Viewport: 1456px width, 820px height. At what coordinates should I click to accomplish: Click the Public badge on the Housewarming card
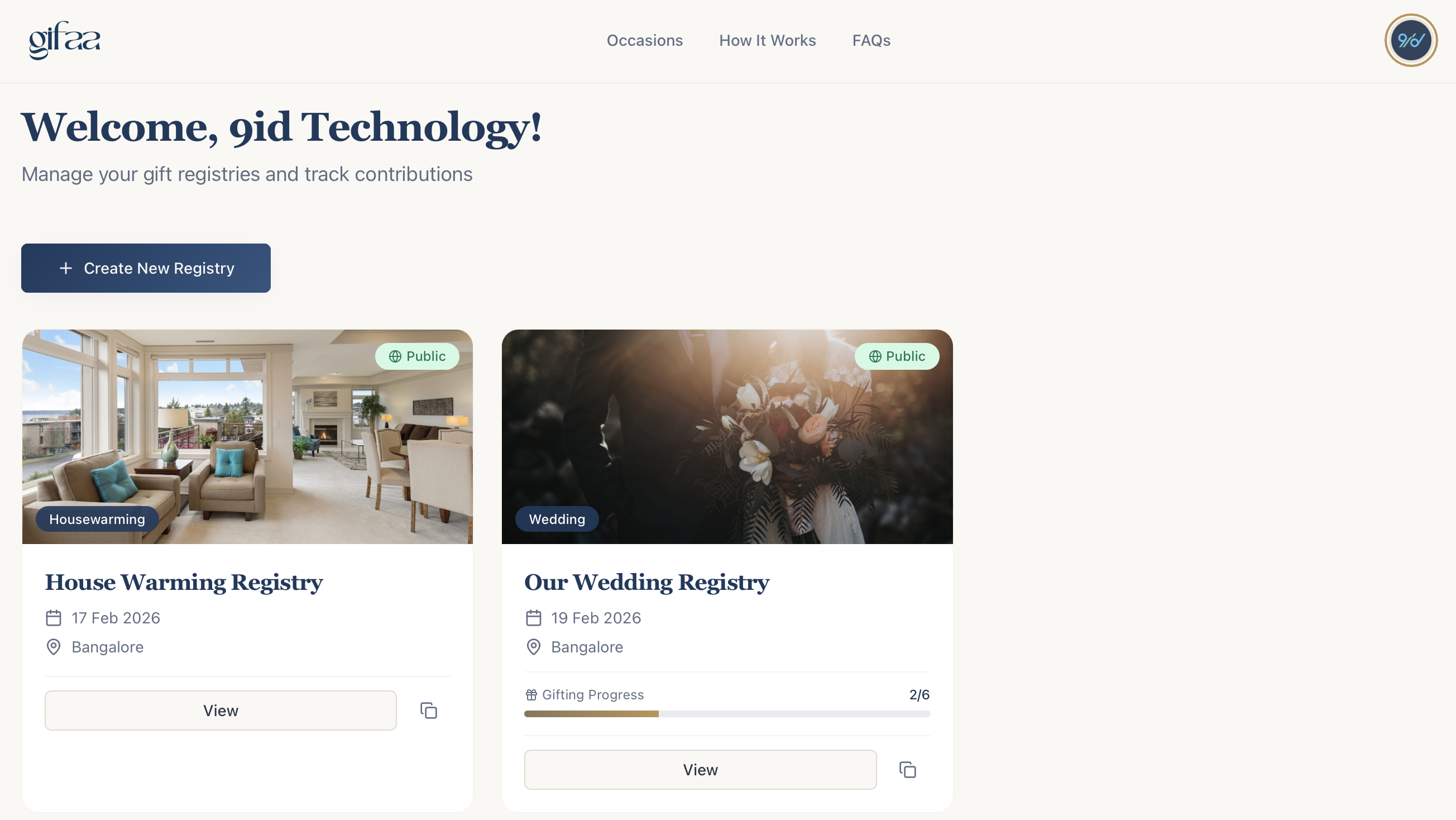(417, 356)
